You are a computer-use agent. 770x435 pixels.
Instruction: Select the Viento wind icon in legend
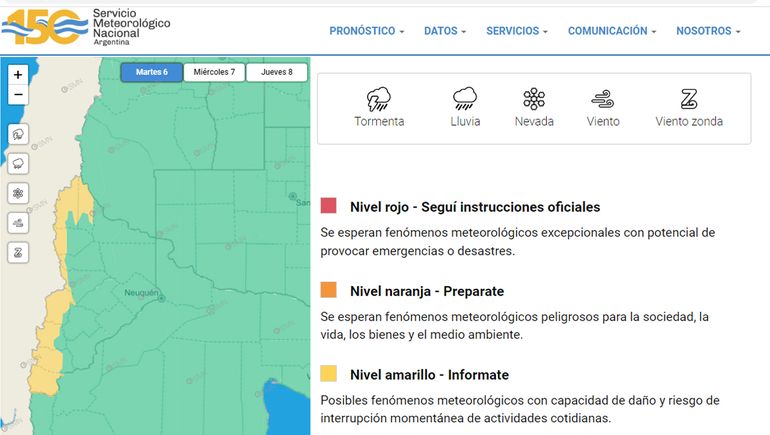(x=602, y=99)
